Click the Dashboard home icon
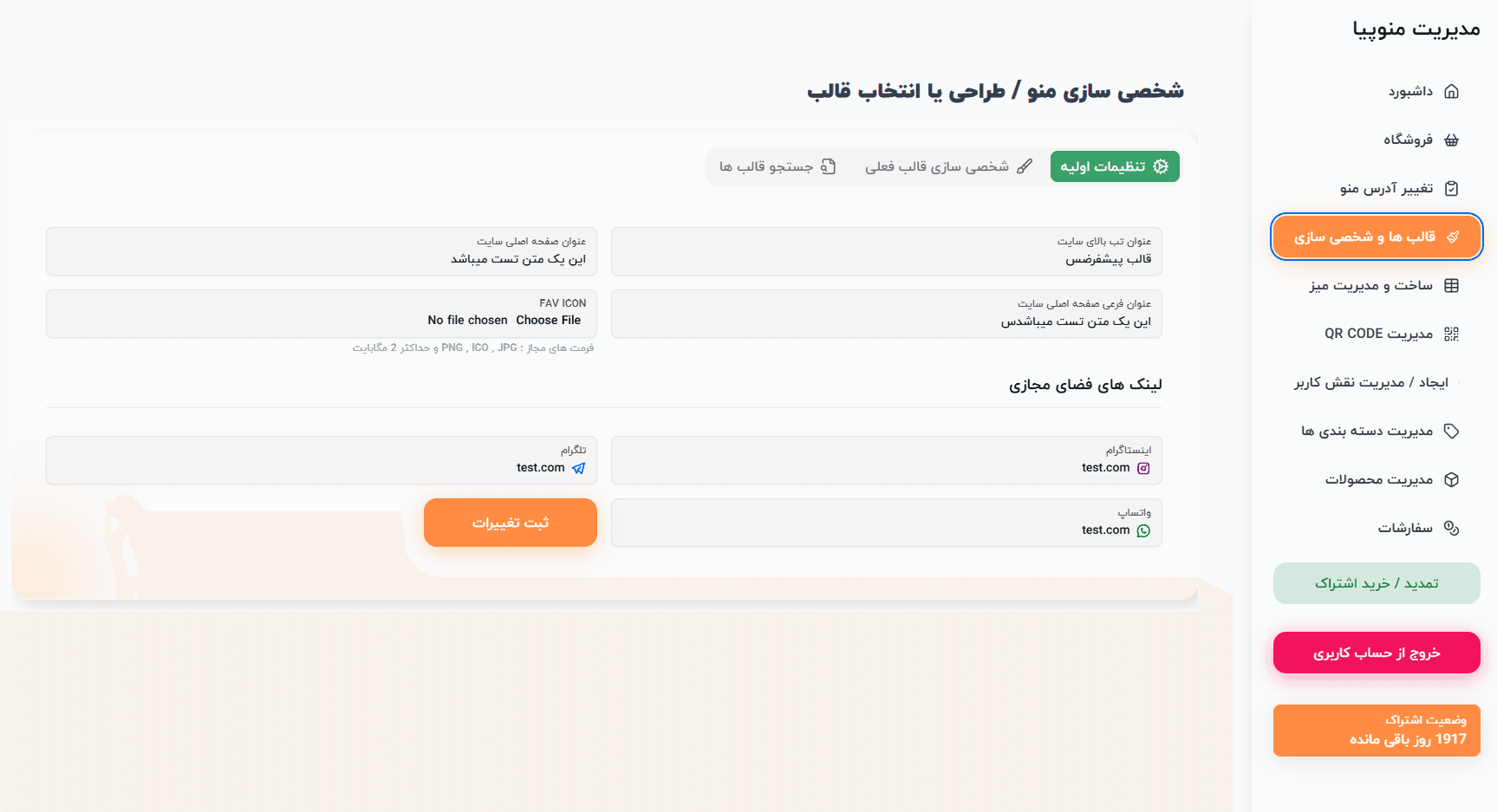1497x812 pixels. click(x=1452, y=92)
